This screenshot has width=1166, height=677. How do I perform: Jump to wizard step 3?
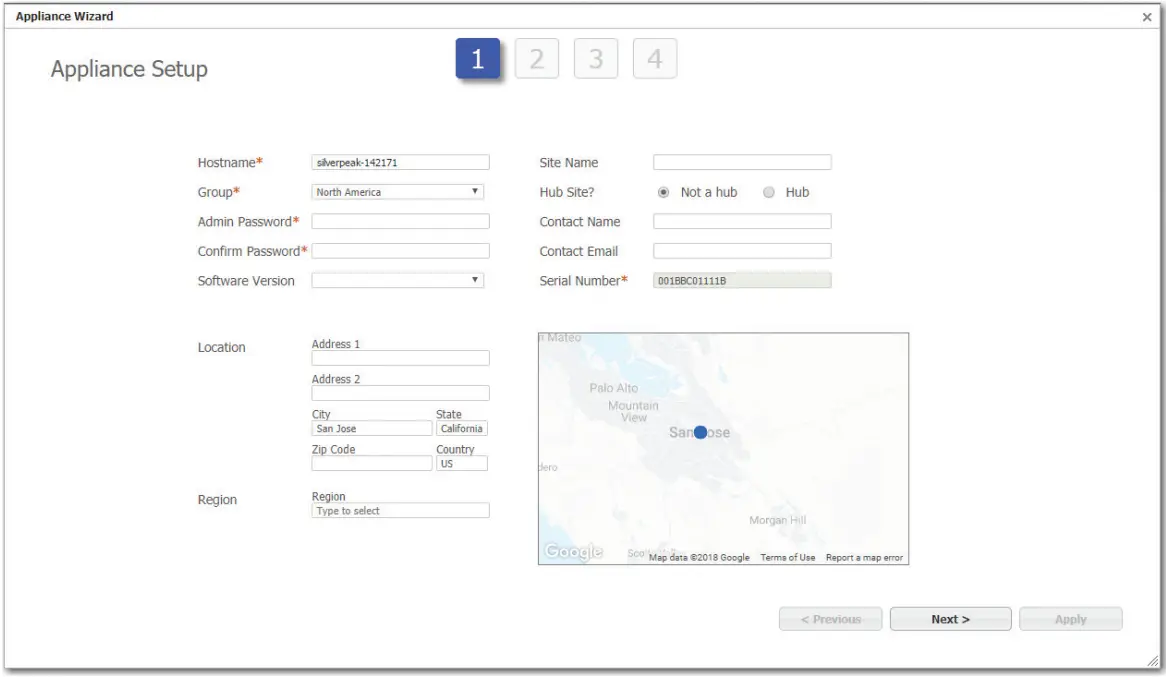[x=596, y=59]
